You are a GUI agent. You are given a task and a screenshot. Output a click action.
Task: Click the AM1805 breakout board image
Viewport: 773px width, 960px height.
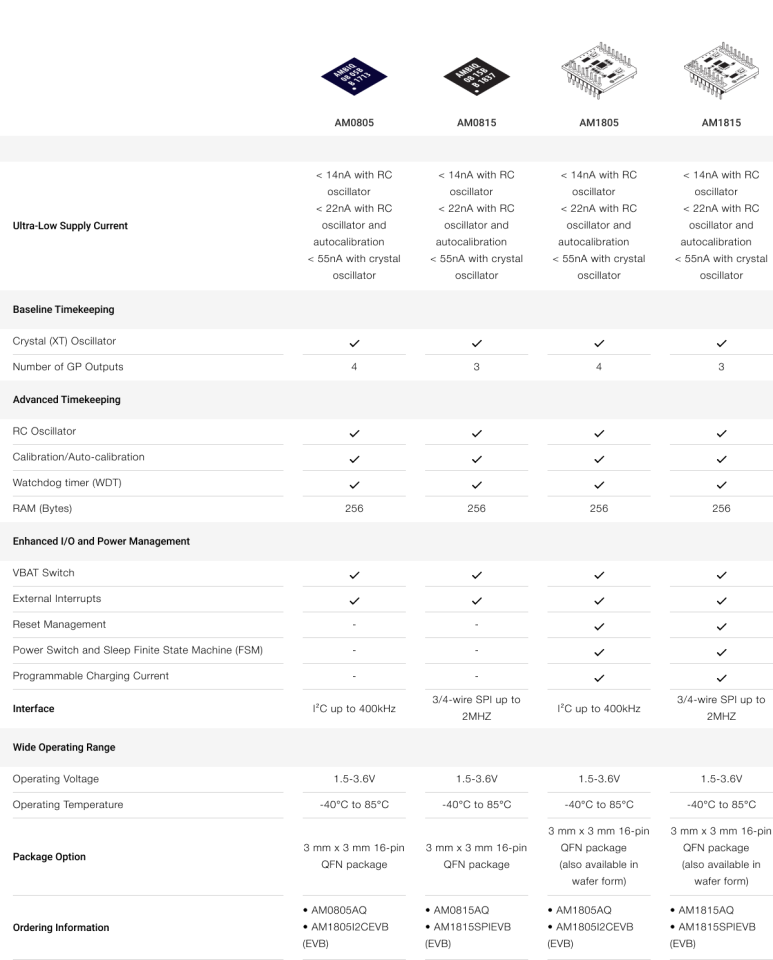(x=598, y=72)
